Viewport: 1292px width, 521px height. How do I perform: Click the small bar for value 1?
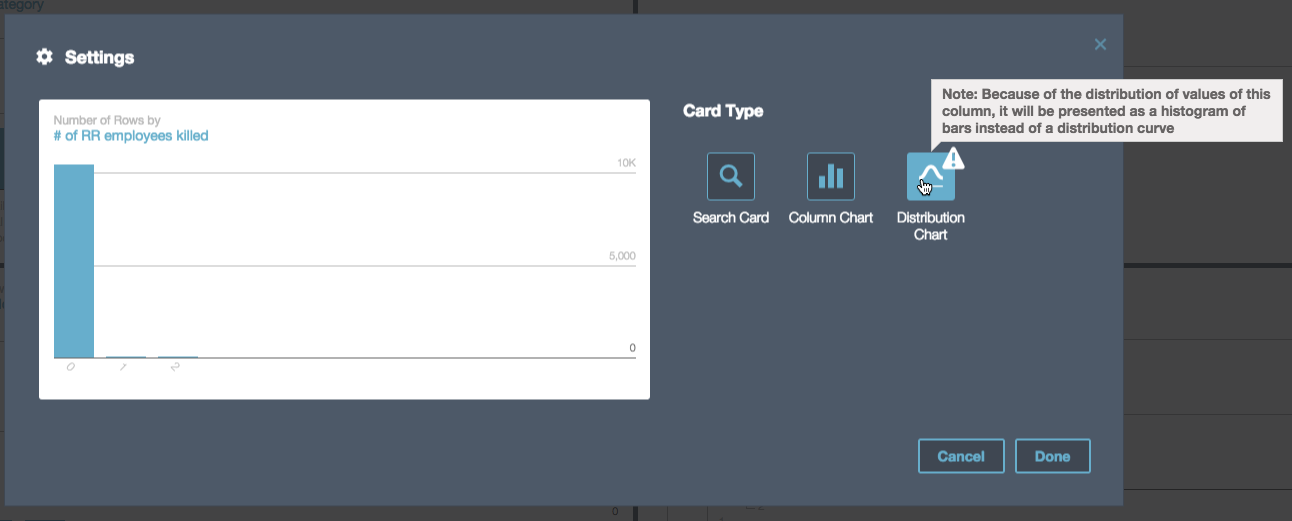point(126,357)
